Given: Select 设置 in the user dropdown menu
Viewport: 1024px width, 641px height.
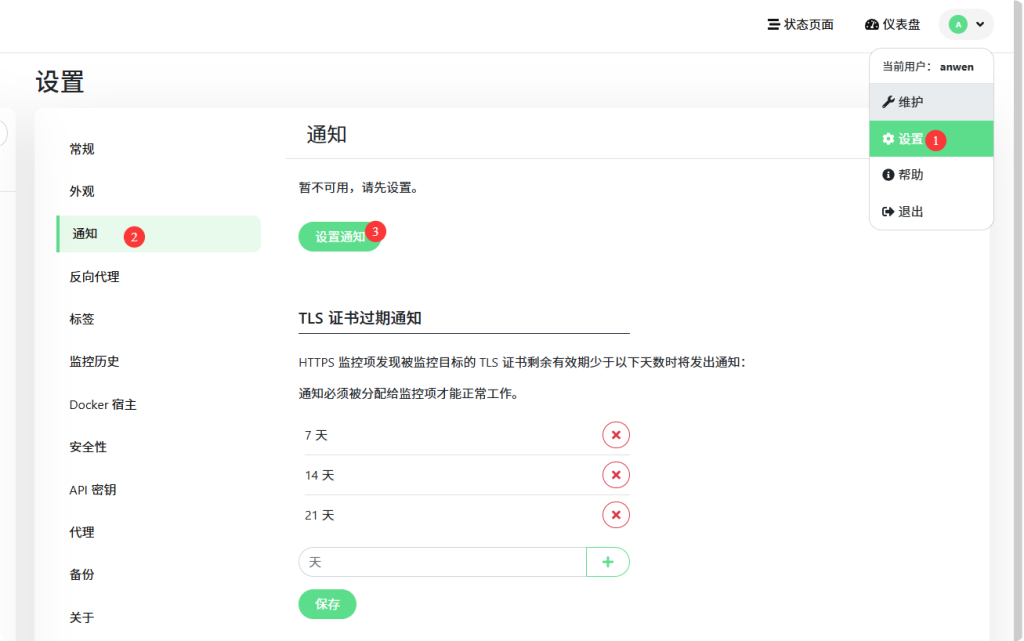Looking at the screenshot, I should (x=931, y=138).
